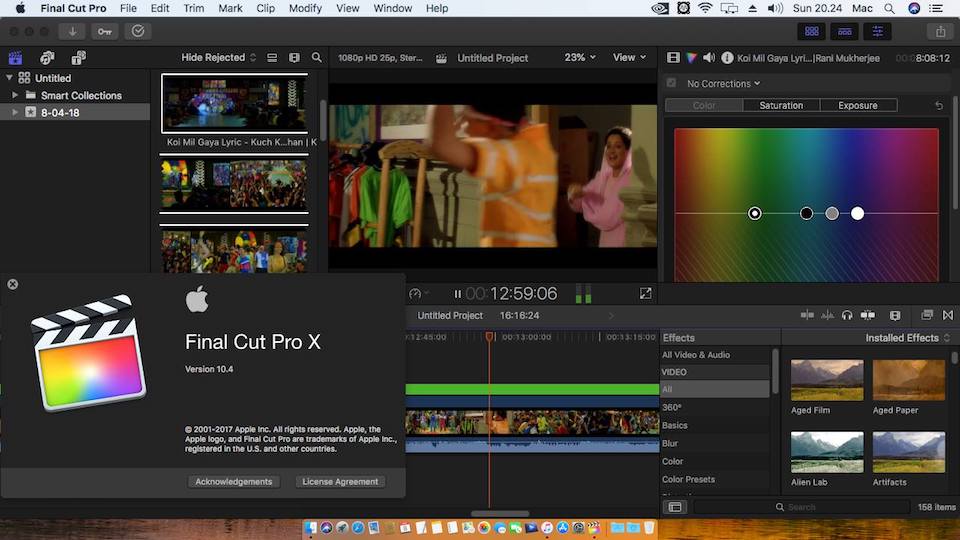This screenshot has height=540, width=960.
Task: Click the Wi-Fi status menu bar icon
Action: (x=705, y=9)
